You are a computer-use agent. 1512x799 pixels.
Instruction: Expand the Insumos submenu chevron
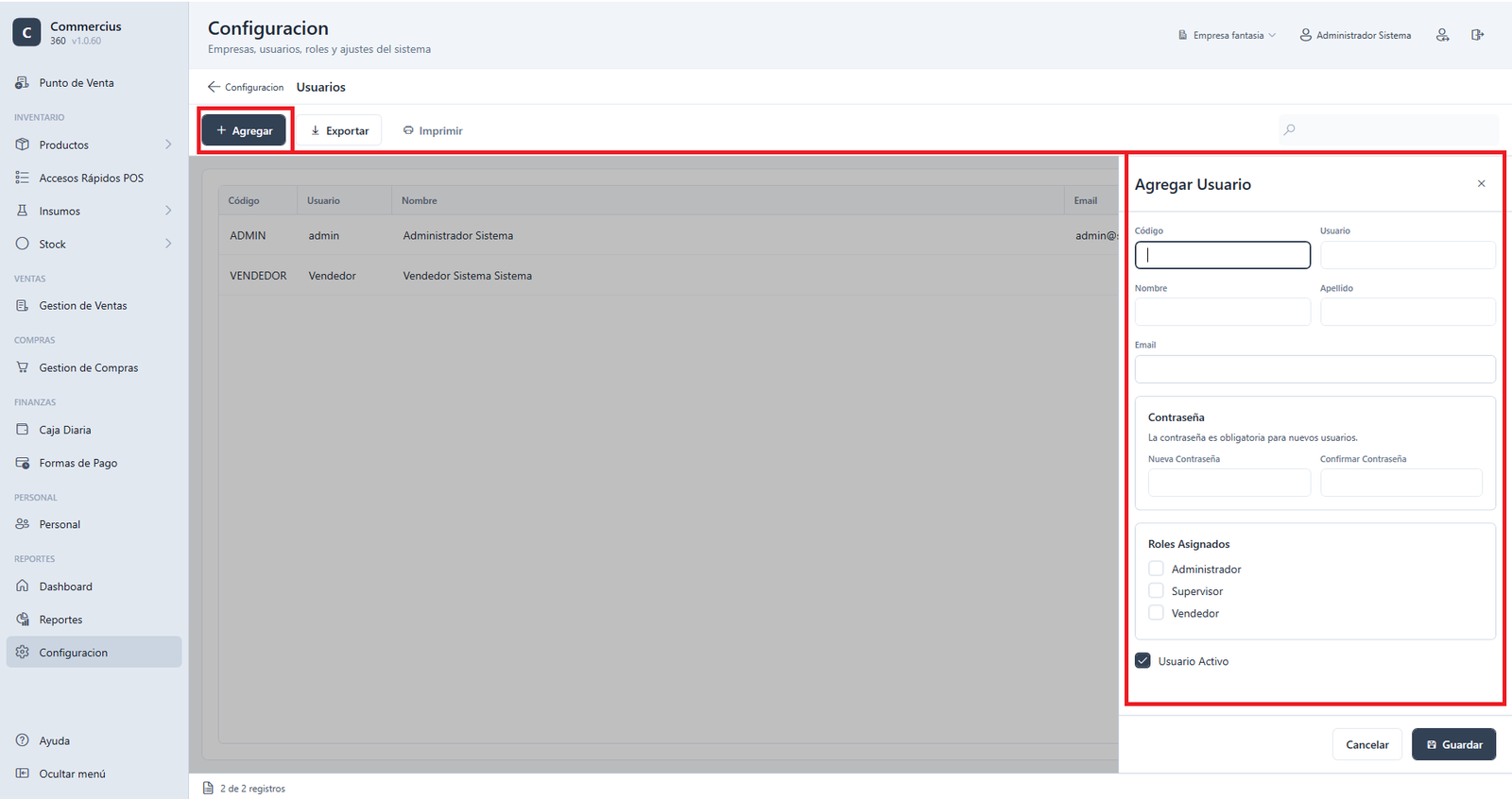coord(168,211)
